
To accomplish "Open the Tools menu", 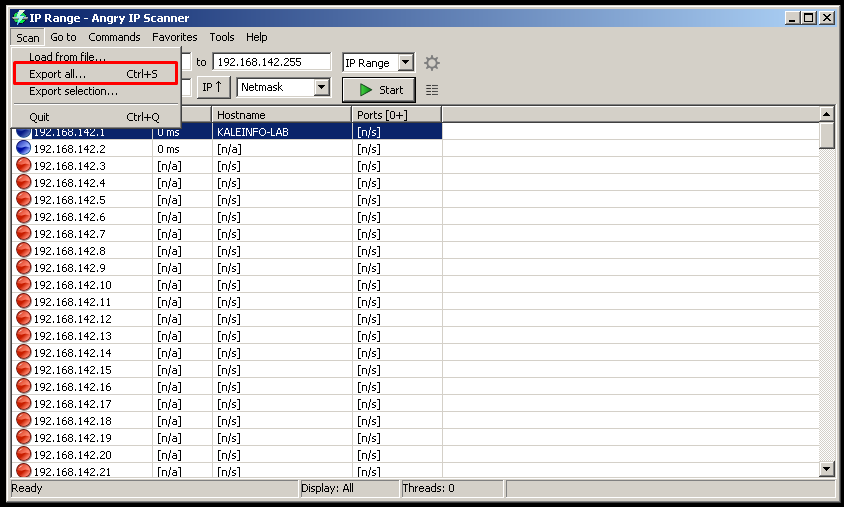I will tap(222, 37).
